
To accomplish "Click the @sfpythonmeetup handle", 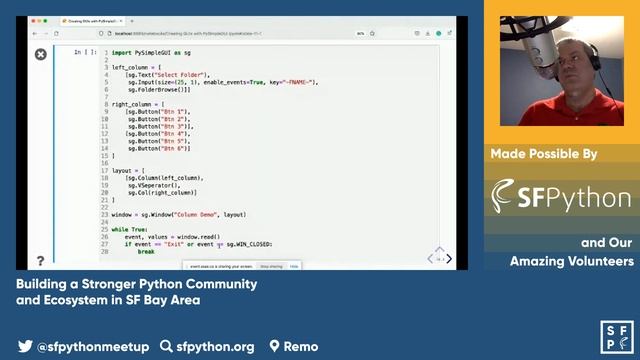I will [x=93, y=347].
